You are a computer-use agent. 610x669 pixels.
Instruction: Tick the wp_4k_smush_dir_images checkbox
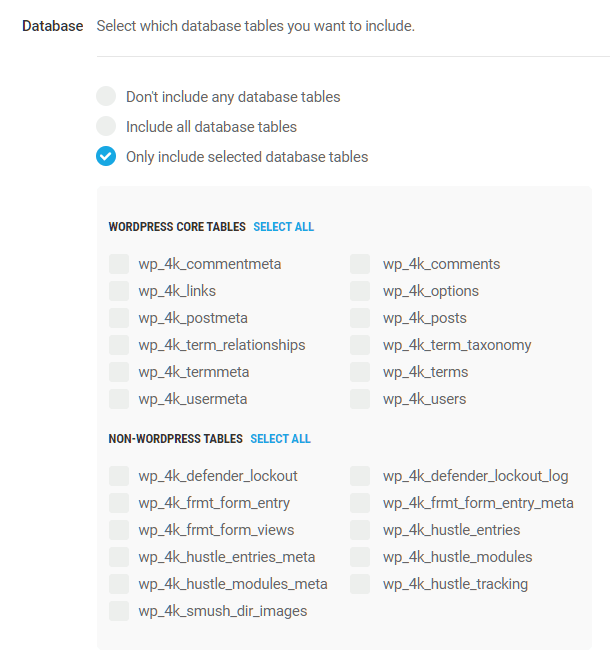coord(119,611)
